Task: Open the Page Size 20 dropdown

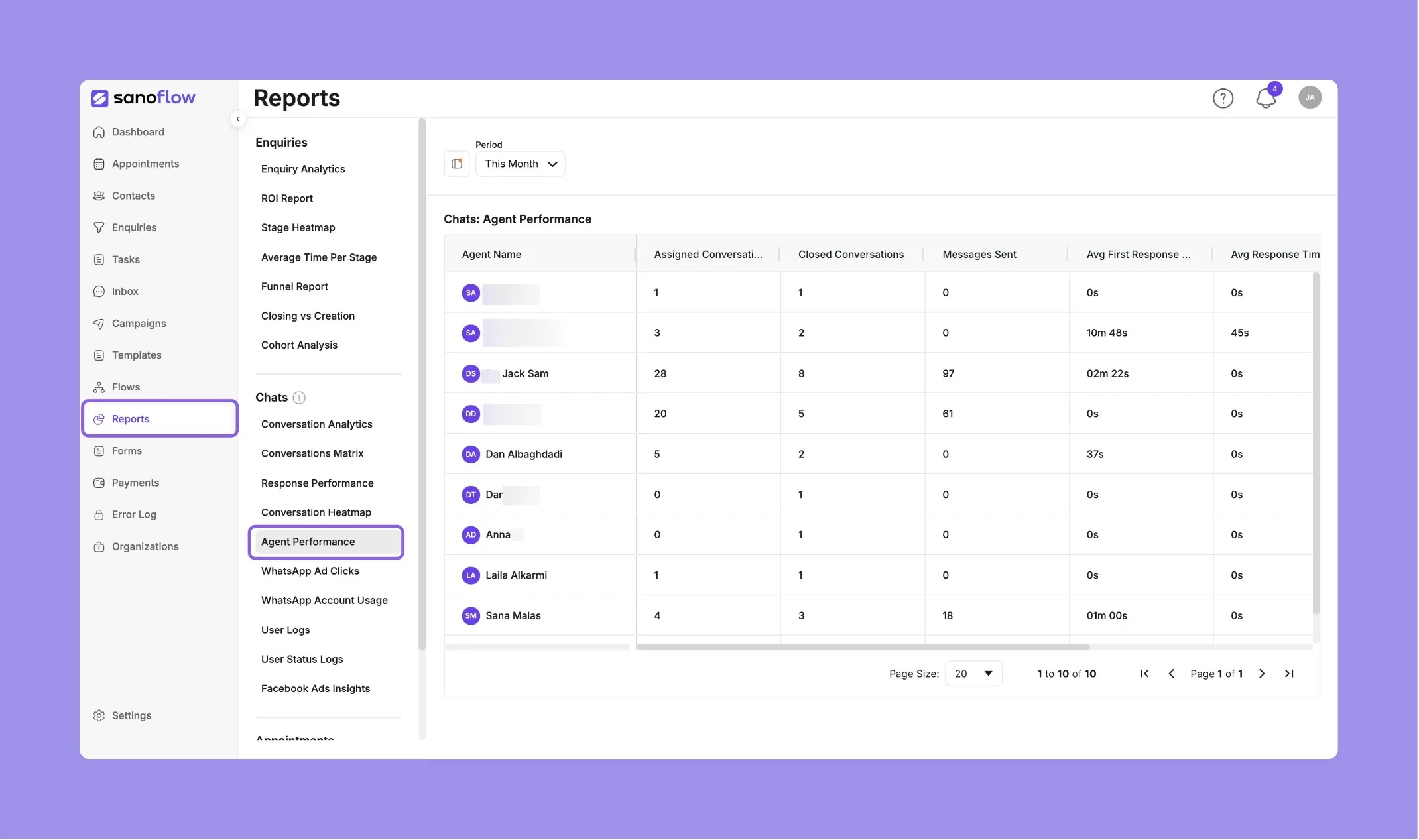Action: click(x=973, y=674)
